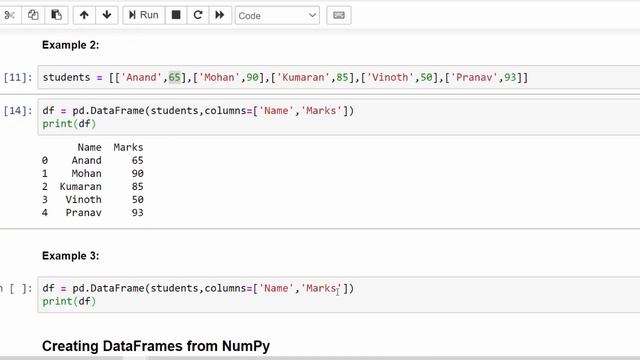
Task: Move selected cell up arrow
Action: (84, 16)
